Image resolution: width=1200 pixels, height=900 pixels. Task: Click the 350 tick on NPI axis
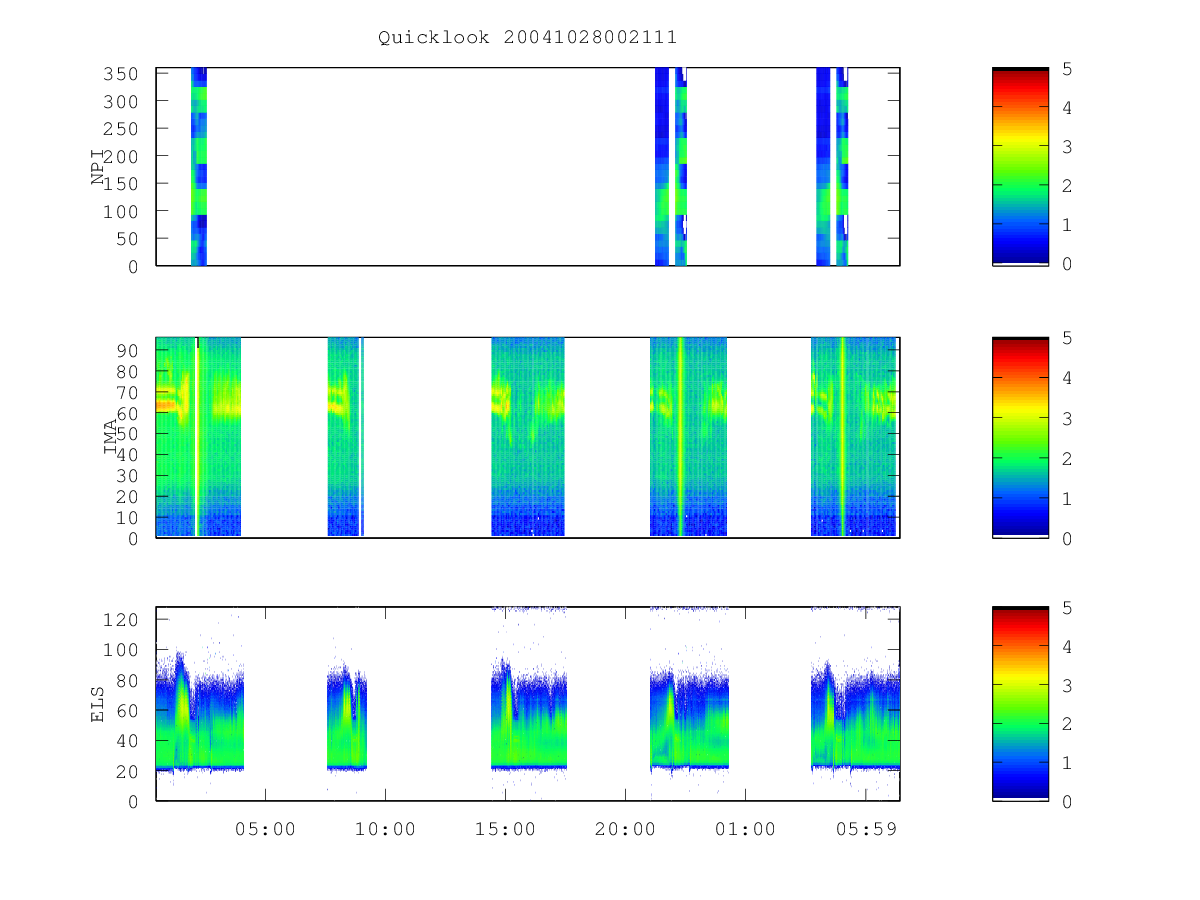click(x=120, y=74)
